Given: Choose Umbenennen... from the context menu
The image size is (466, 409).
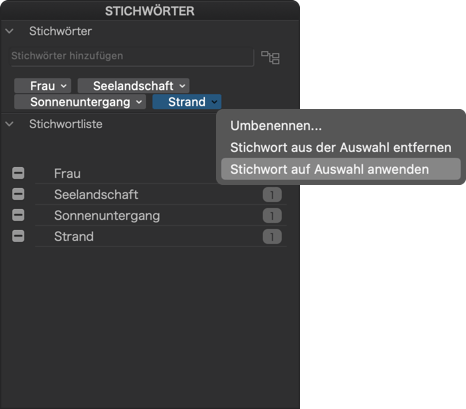Looking at the screenshot, I should 276,126.
